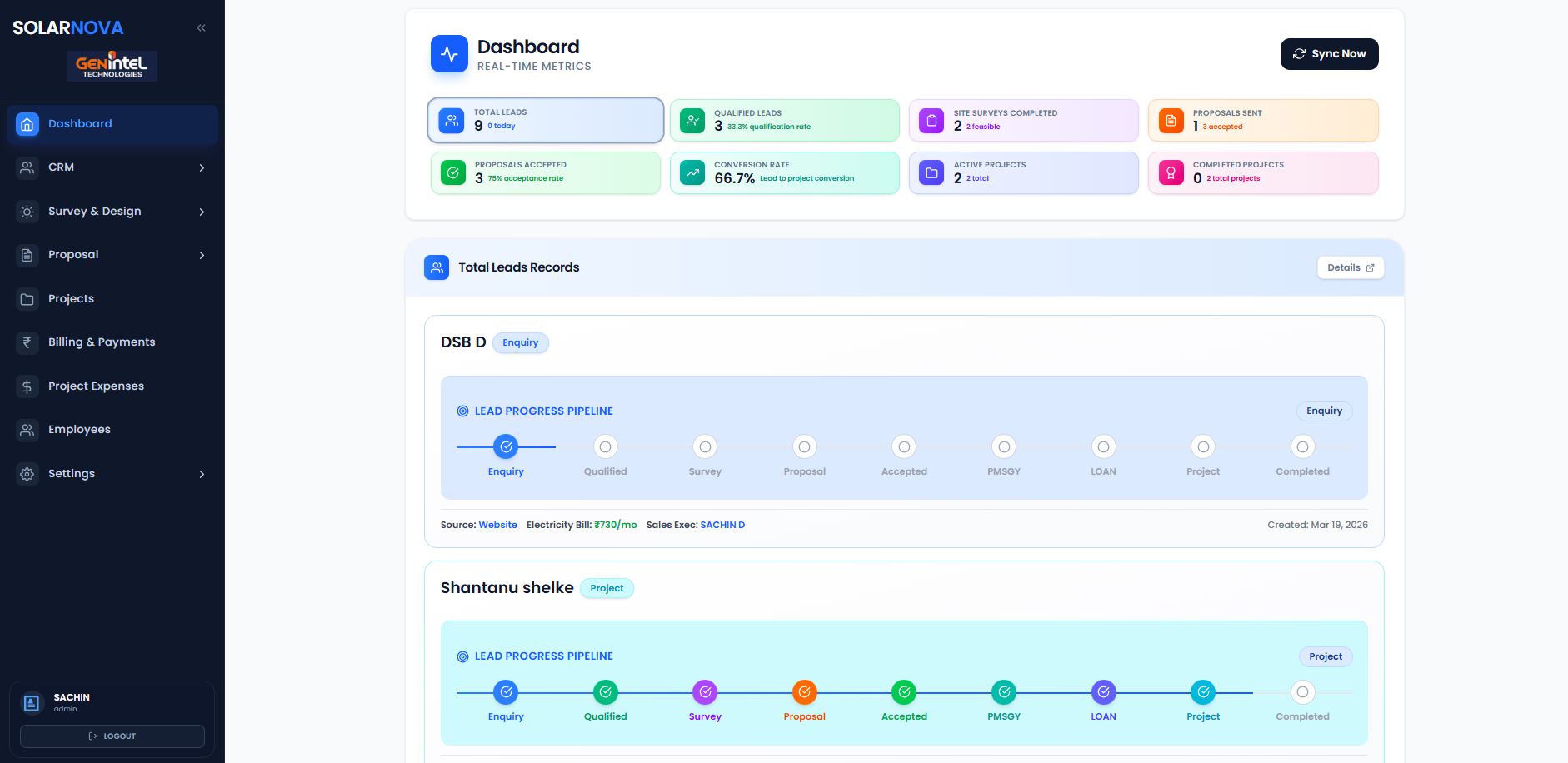Select Completed stage circle for Shantanu shelke
The height and width of the screenshot is (763, 1568).
(1302, 692)
